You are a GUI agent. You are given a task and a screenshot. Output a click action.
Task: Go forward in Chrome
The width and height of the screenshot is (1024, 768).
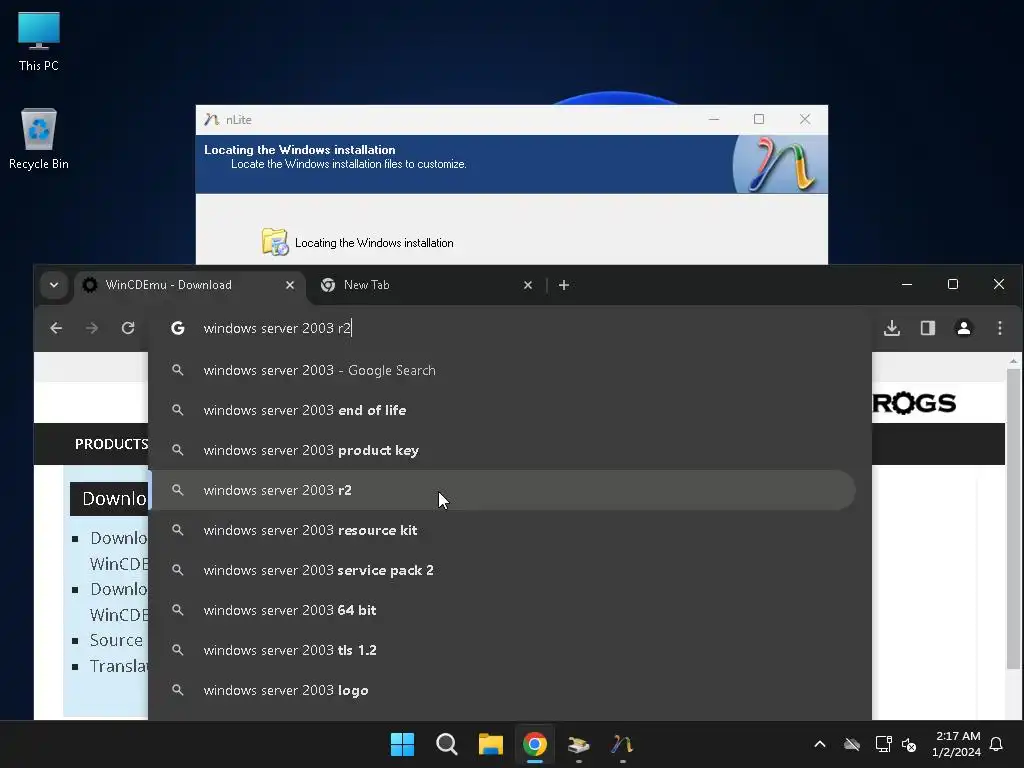[x=92, y=328]
